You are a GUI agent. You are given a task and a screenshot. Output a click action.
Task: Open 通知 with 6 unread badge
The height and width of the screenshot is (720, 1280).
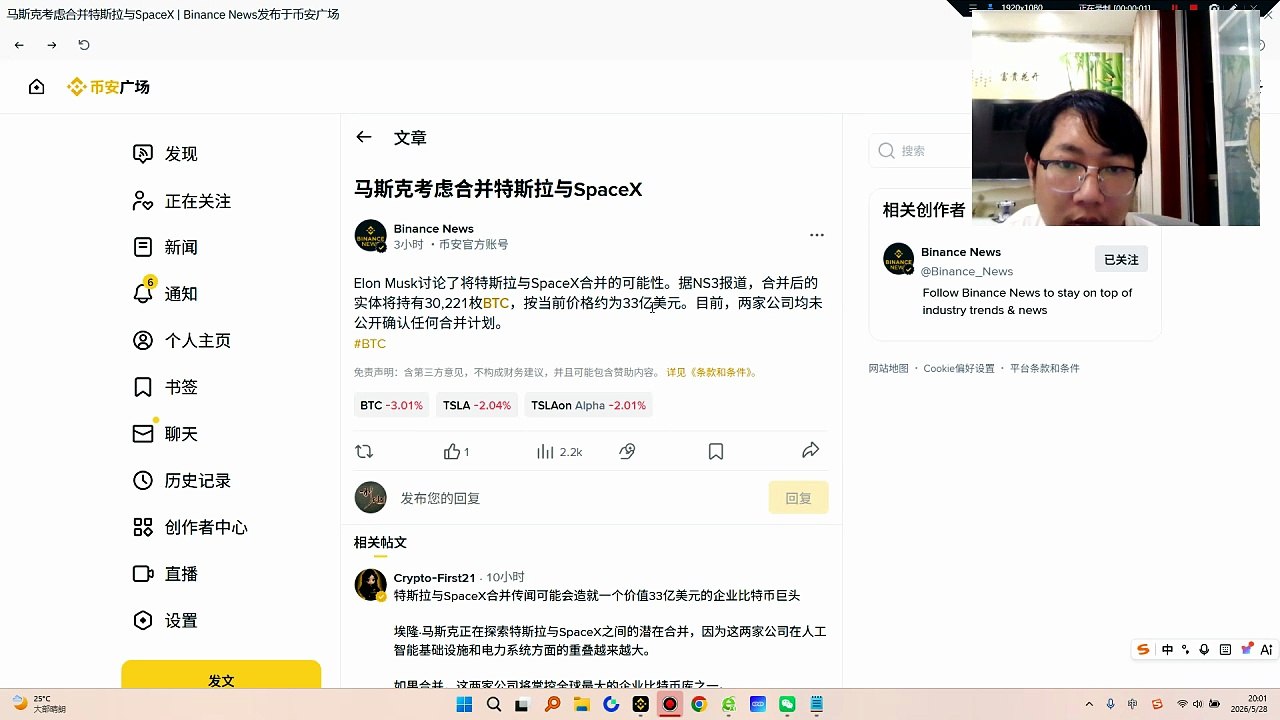(x=166, y=293)
